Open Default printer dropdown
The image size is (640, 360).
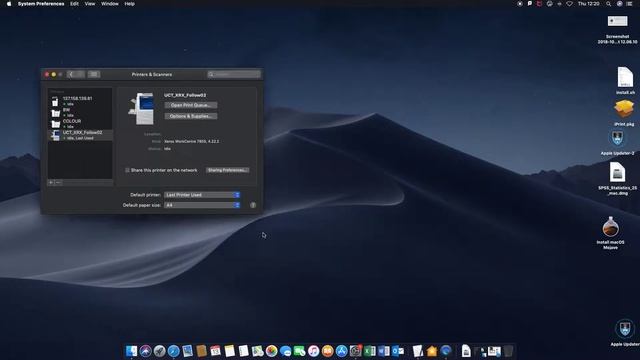[202, 195]
